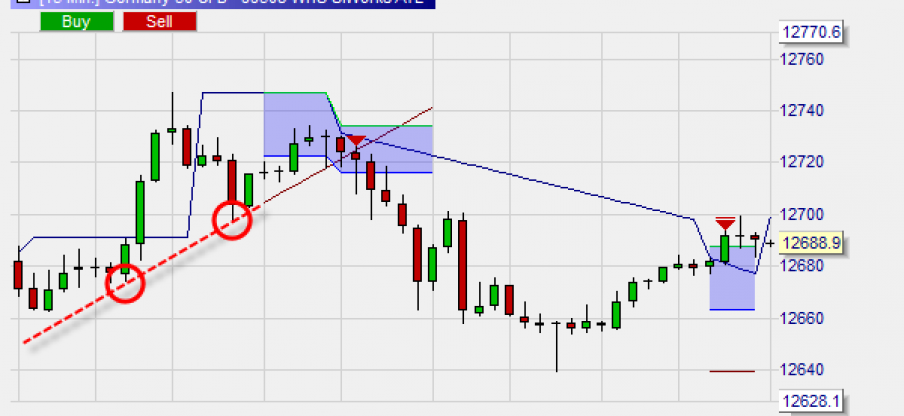Viewport: 904px width, 416px height.
Task: Click the red triangle sell marker near 12730
Action: pos(355,142)
